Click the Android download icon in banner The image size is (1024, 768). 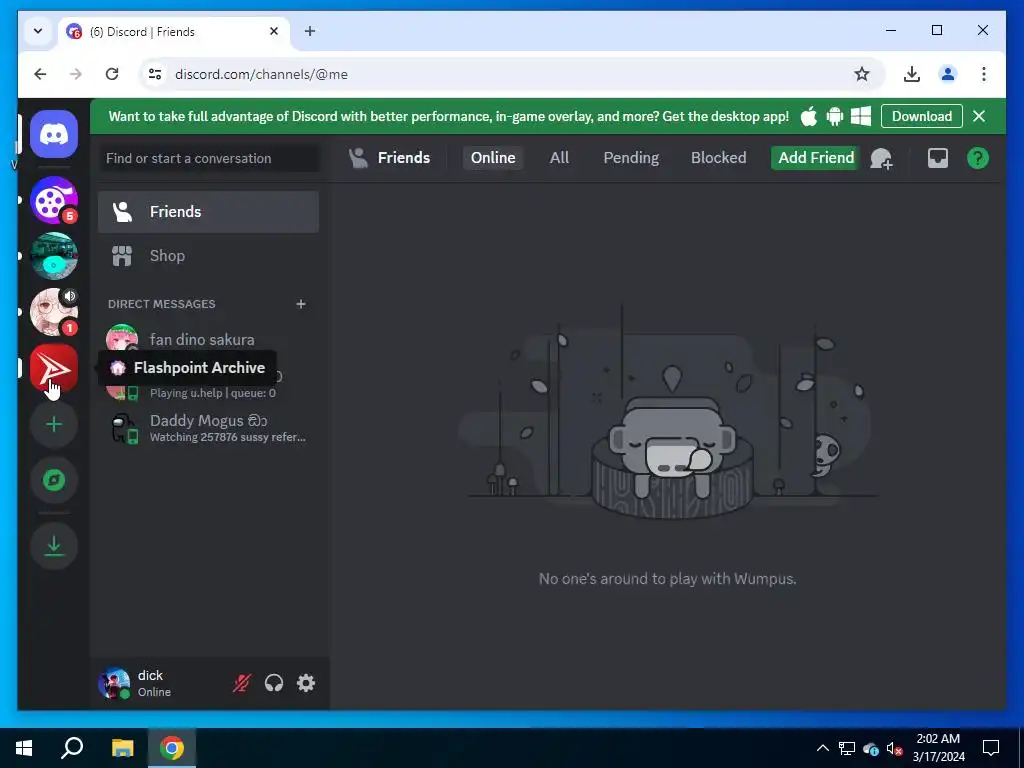click(x=835, y=116)
